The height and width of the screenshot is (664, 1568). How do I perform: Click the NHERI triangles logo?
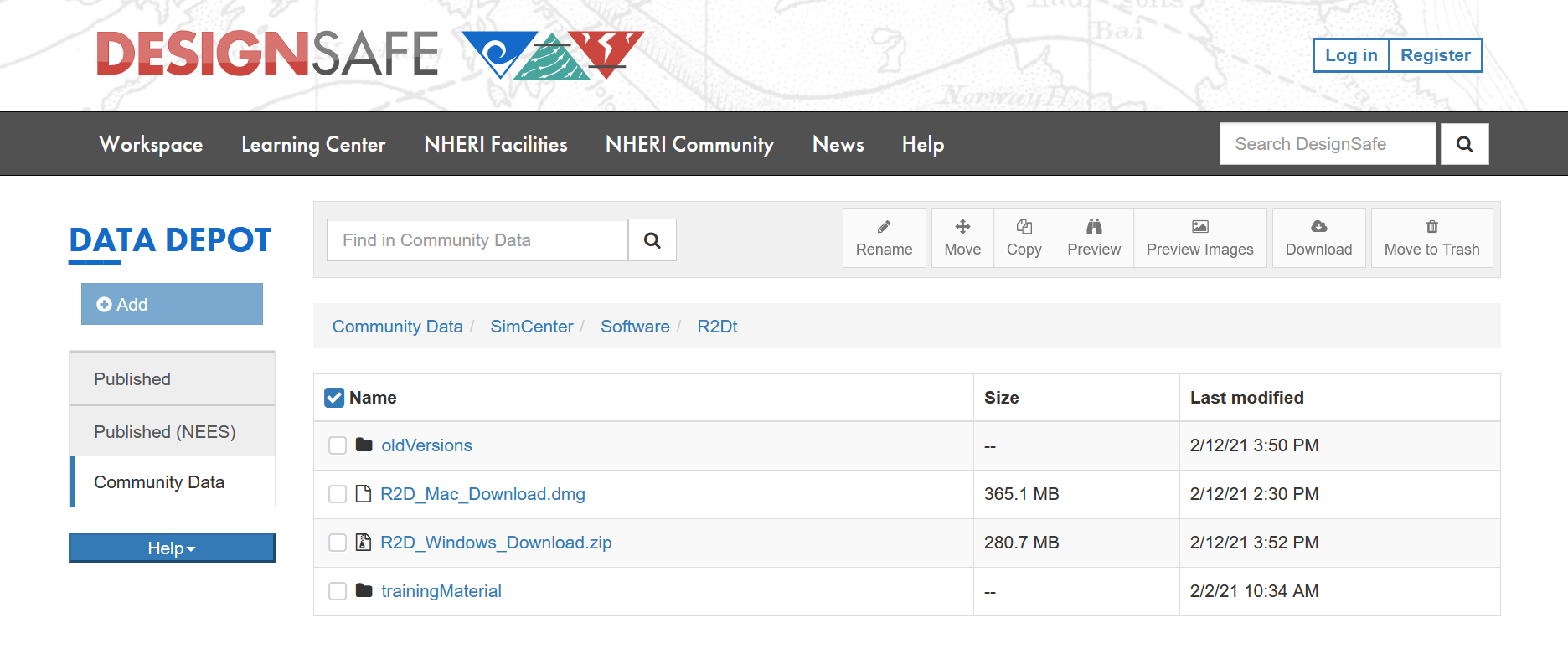click(x=553, y=55)
